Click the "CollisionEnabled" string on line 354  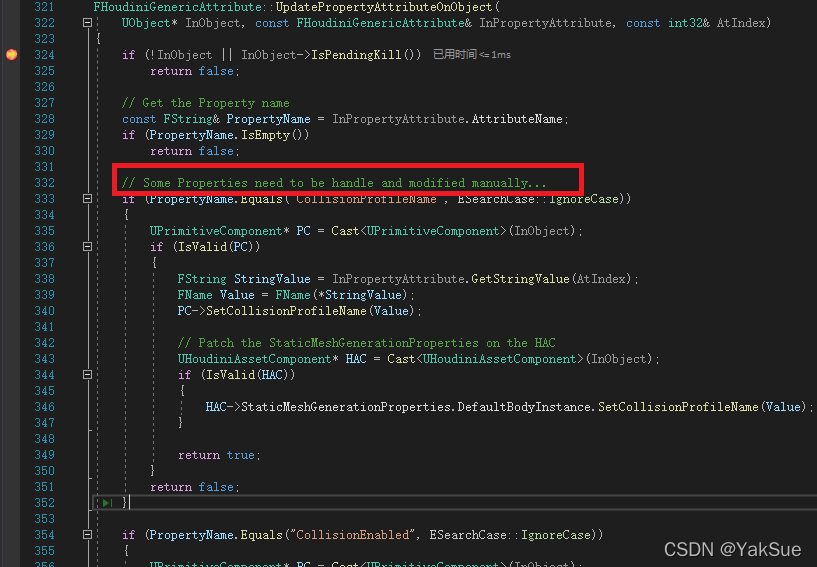coord(353,535)
